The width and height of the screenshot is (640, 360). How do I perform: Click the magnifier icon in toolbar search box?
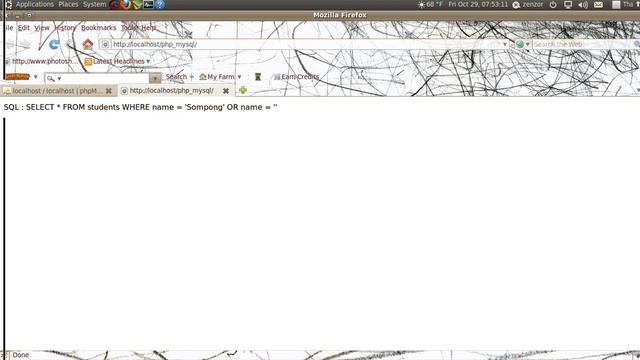(x=50, y=78)
